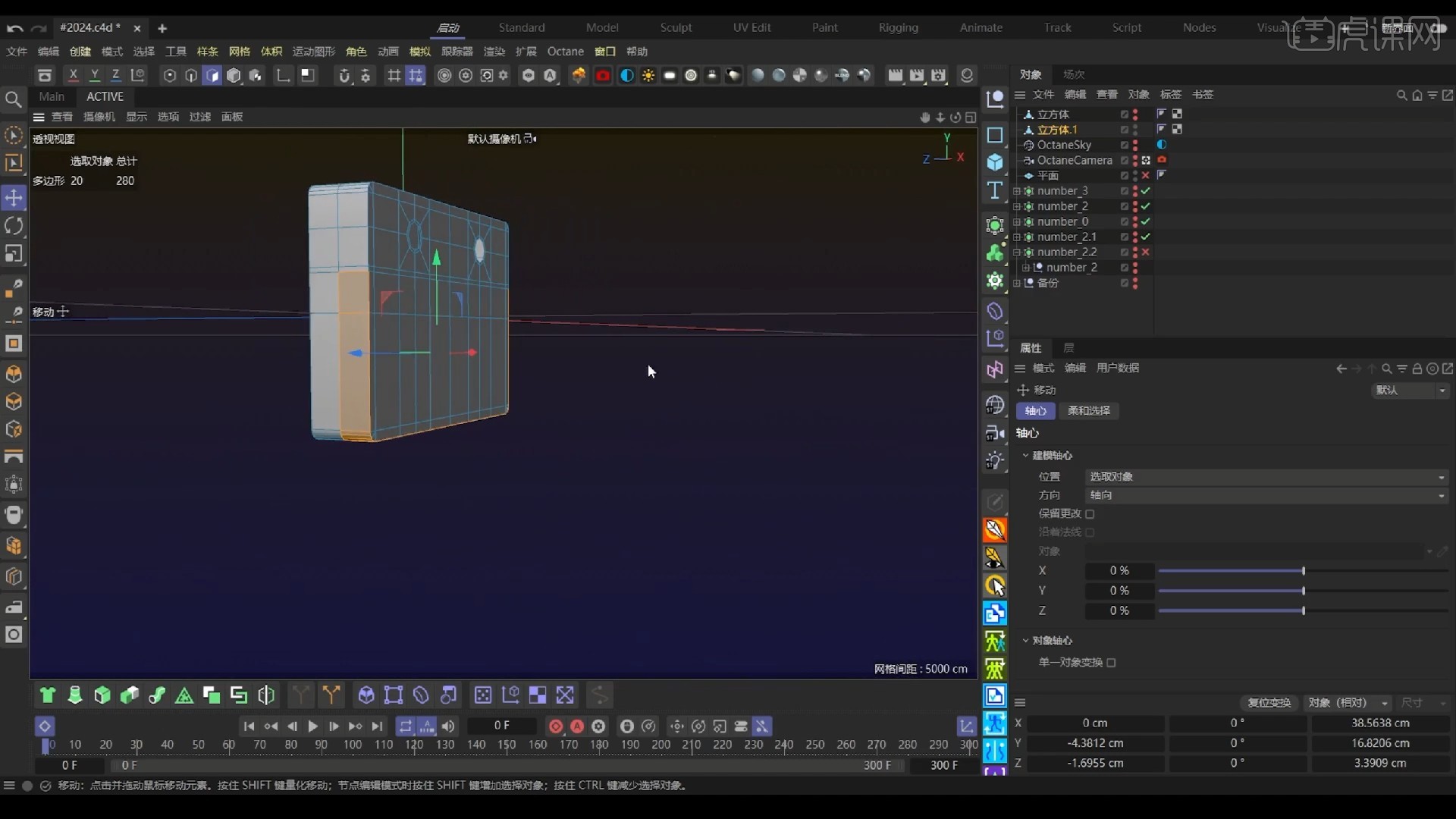Screen dimensions: 1456x819
Task: Switch to Sculpt layout tab
Action: pos(676,27)
